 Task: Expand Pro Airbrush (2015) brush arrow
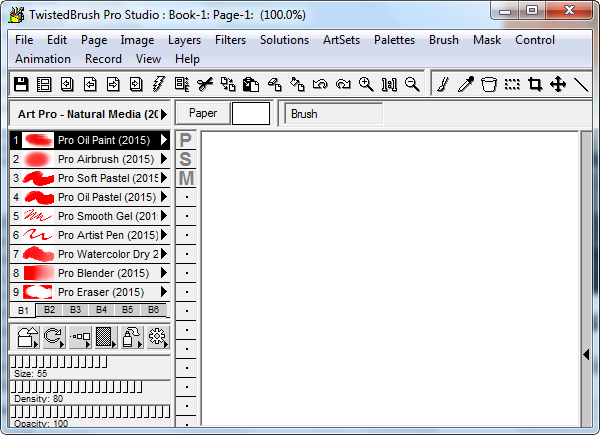pyautogui.click(x=164, y=158)
